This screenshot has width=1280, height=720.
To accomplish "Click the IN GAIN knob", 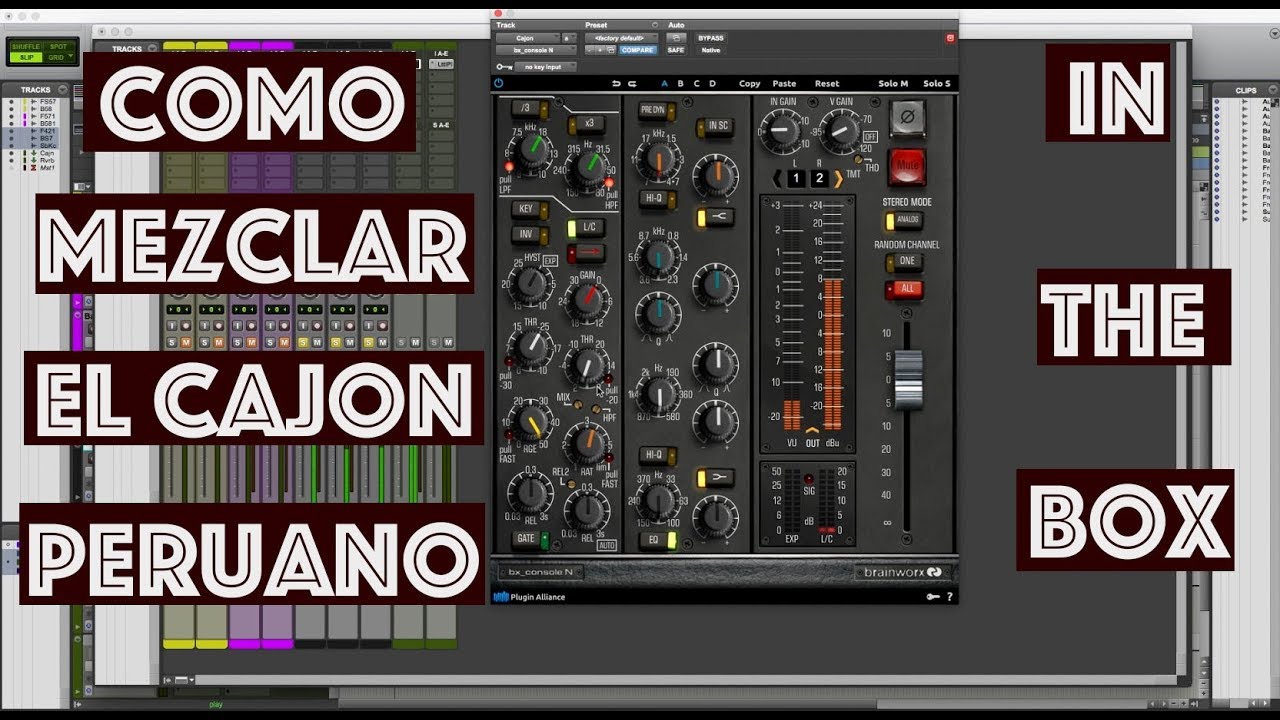I will coord(782,131).
